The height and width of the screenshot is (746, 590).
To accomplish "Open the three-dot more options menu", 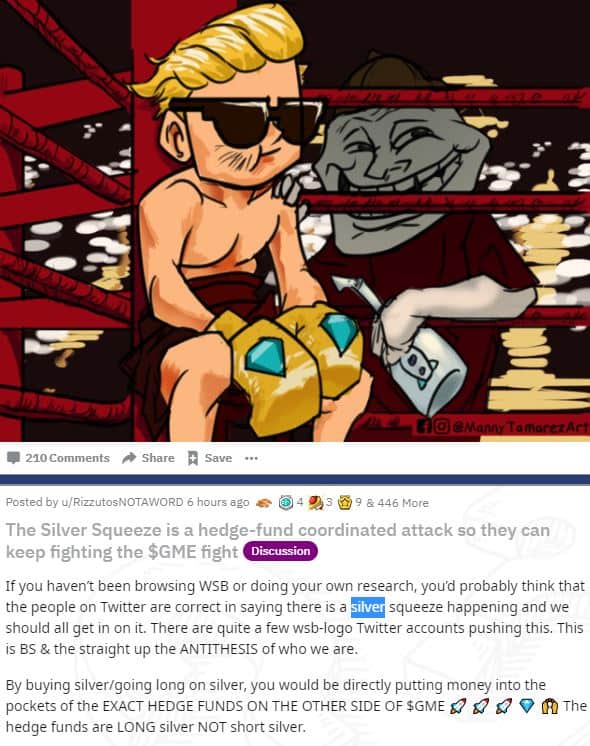I will click(x=251, y=458).
